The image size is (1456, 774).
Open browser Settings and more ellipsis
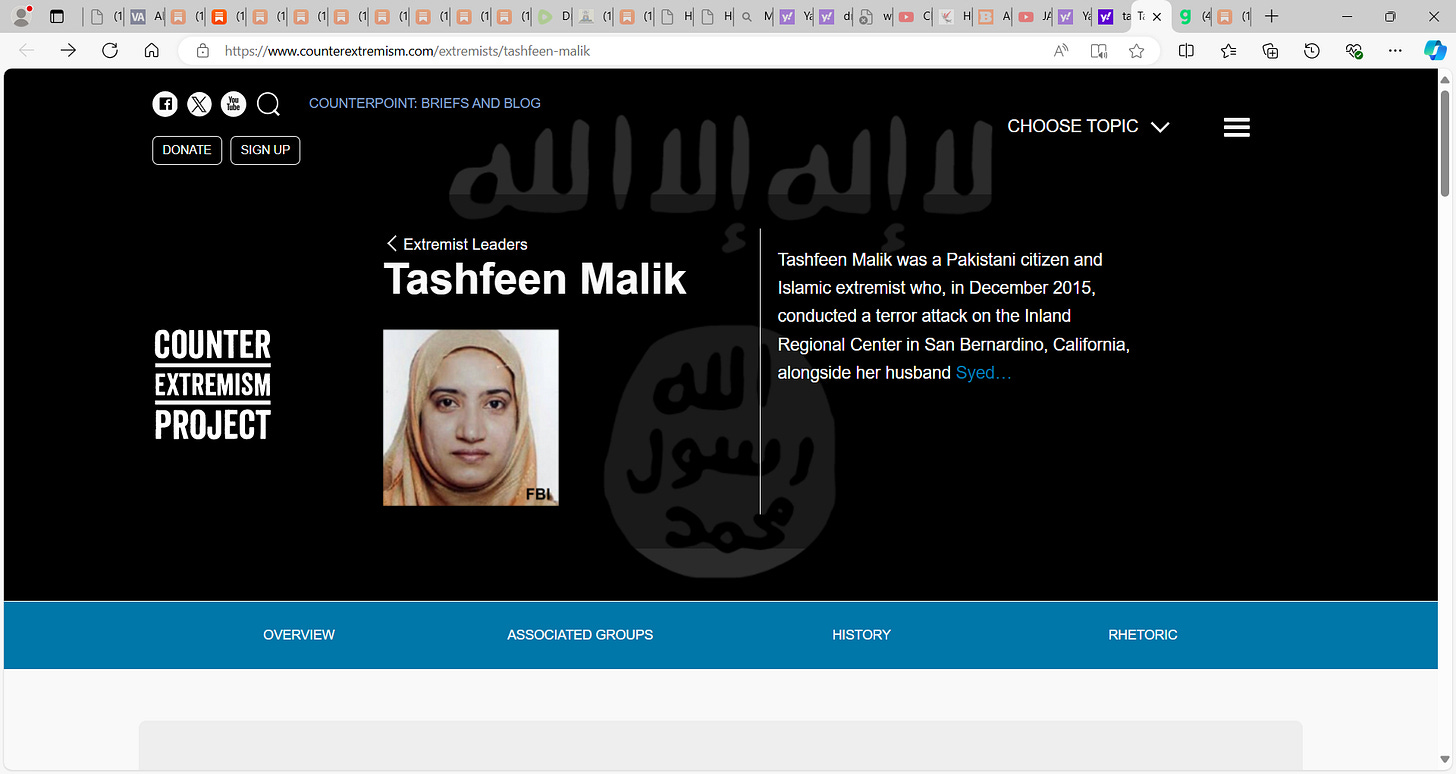[x=1396, y=51]
